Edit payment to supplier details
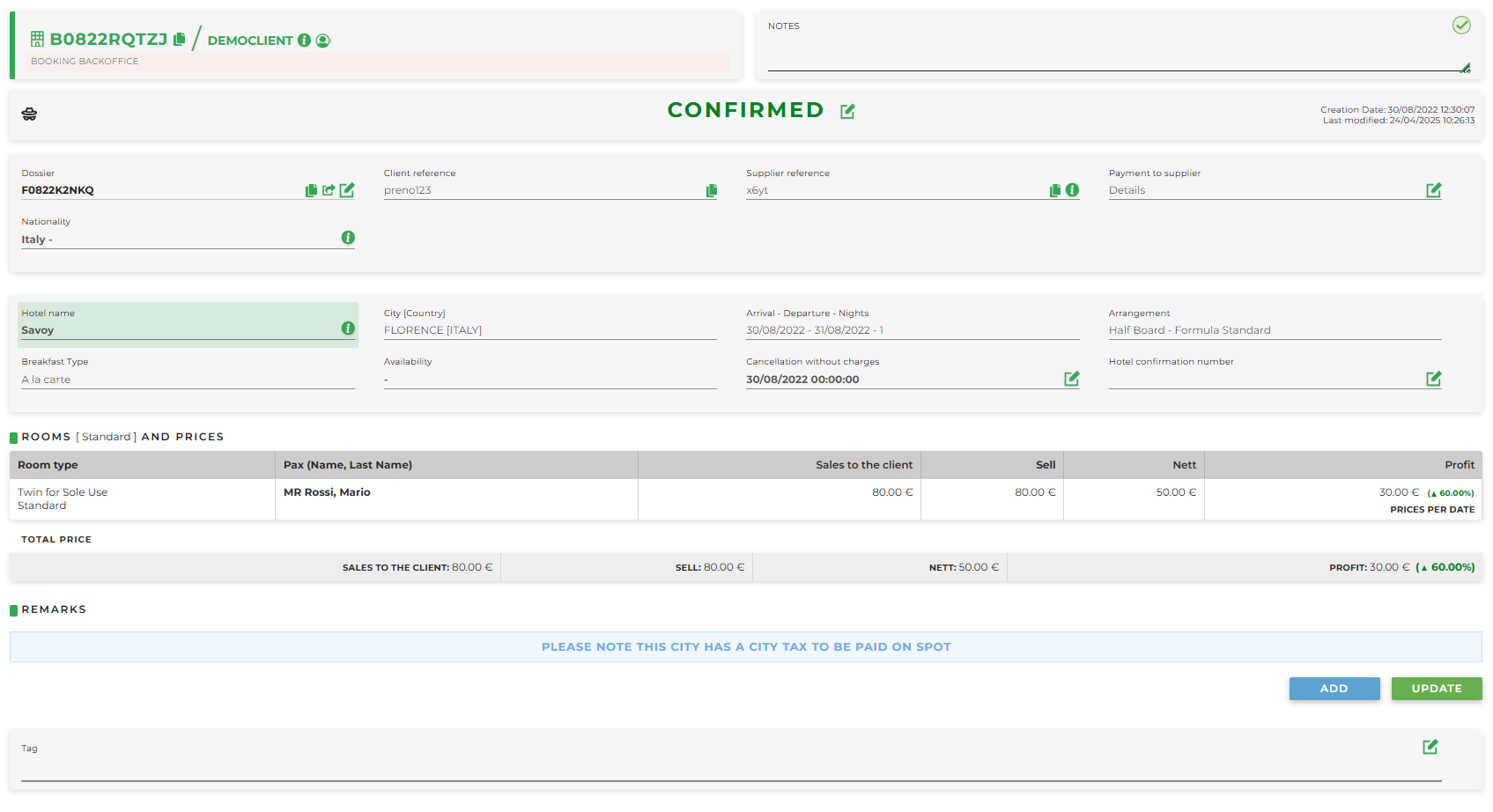Image resolution: width=1493 pixels, height=812 pixels. (x=1433, y=190)
